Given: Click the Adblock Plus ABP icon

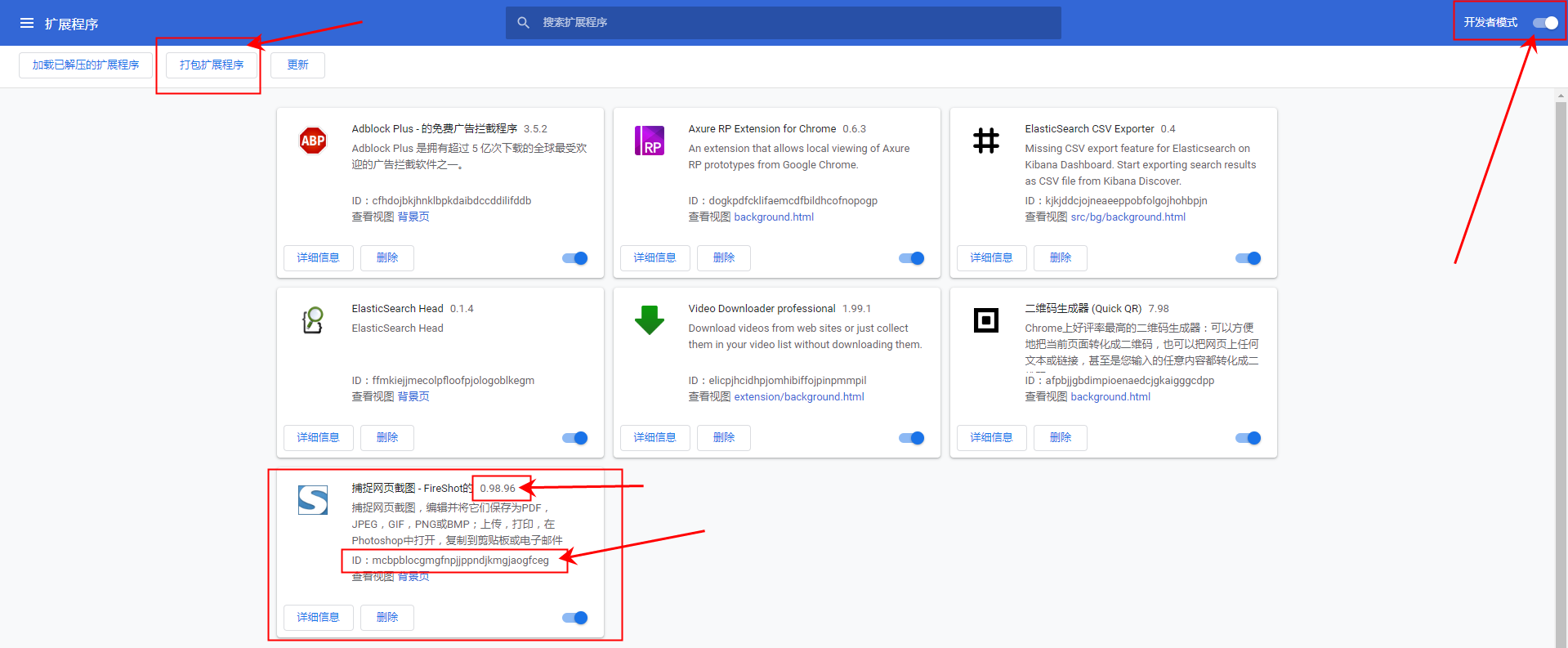Looking at the screenshot, I should click(313, 141).
